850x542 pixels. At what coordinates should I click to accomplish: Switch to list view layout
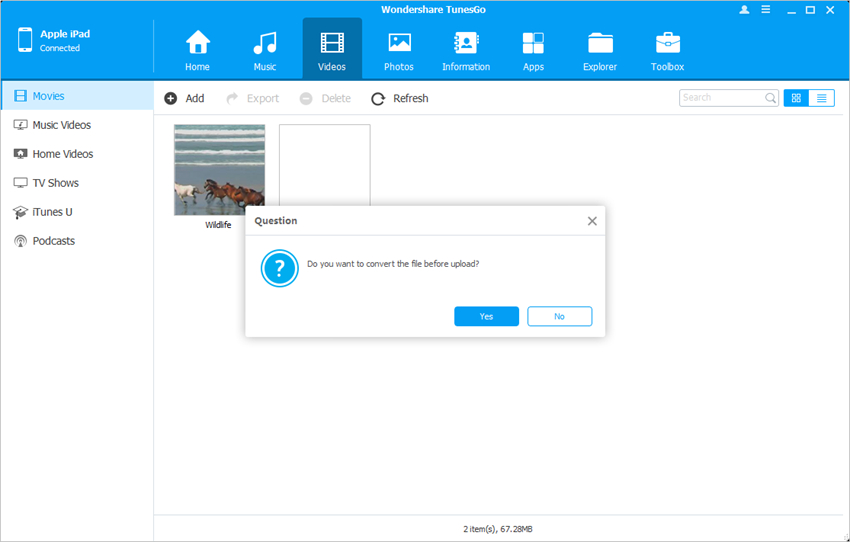click(x=822, y=98)
